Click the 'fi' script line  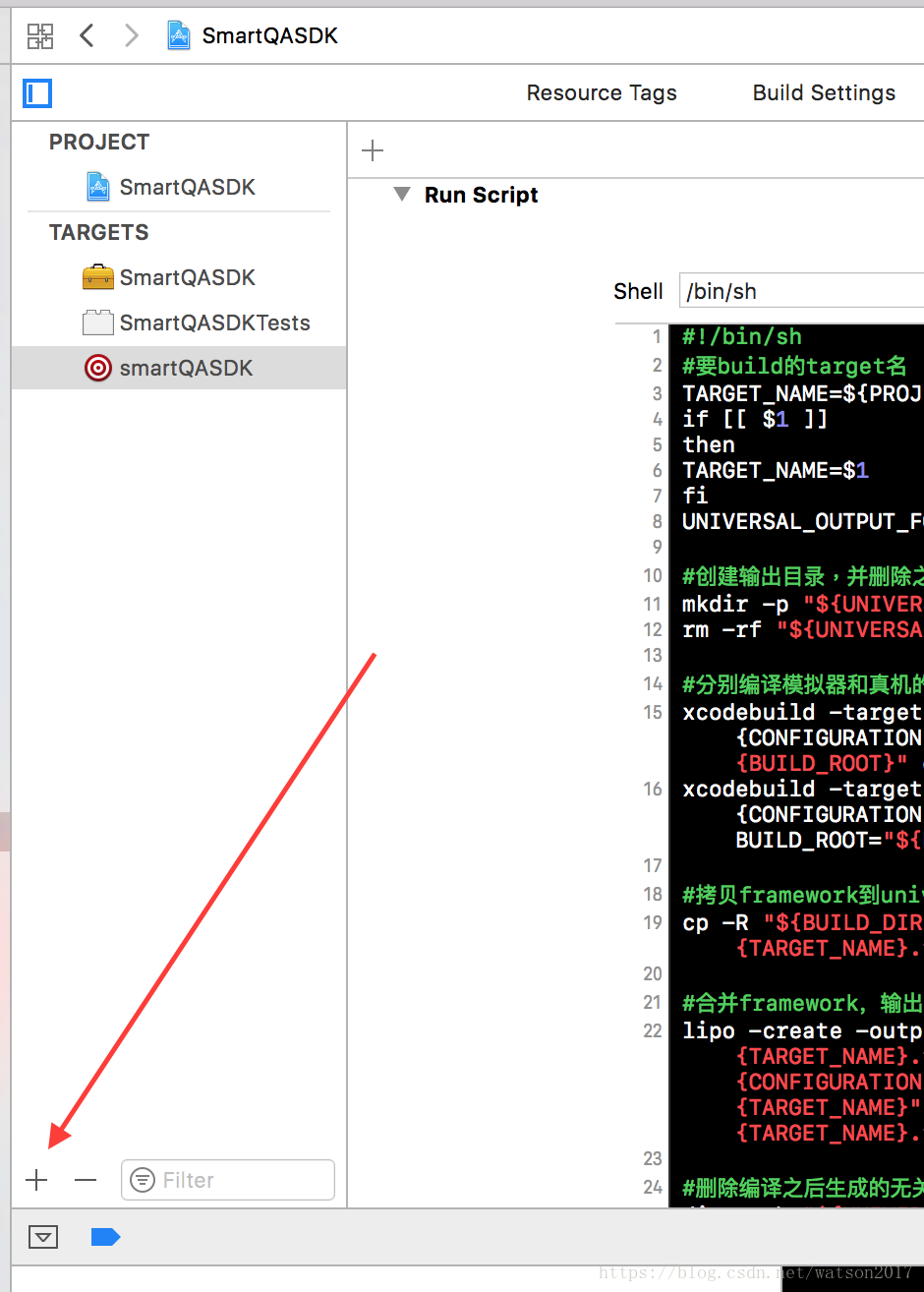point(695,496)
